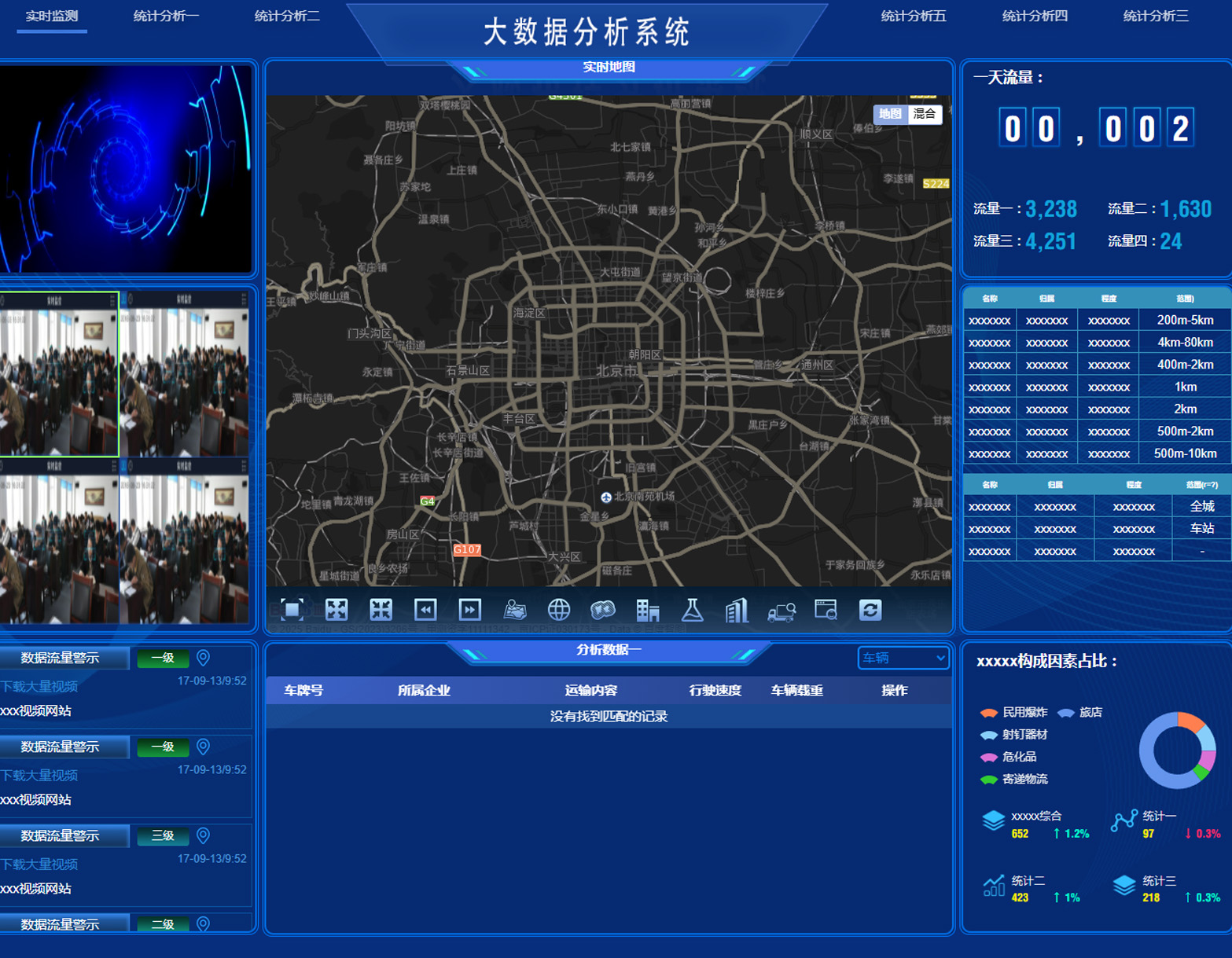Click the first 一级 level badge

point(163,658)
